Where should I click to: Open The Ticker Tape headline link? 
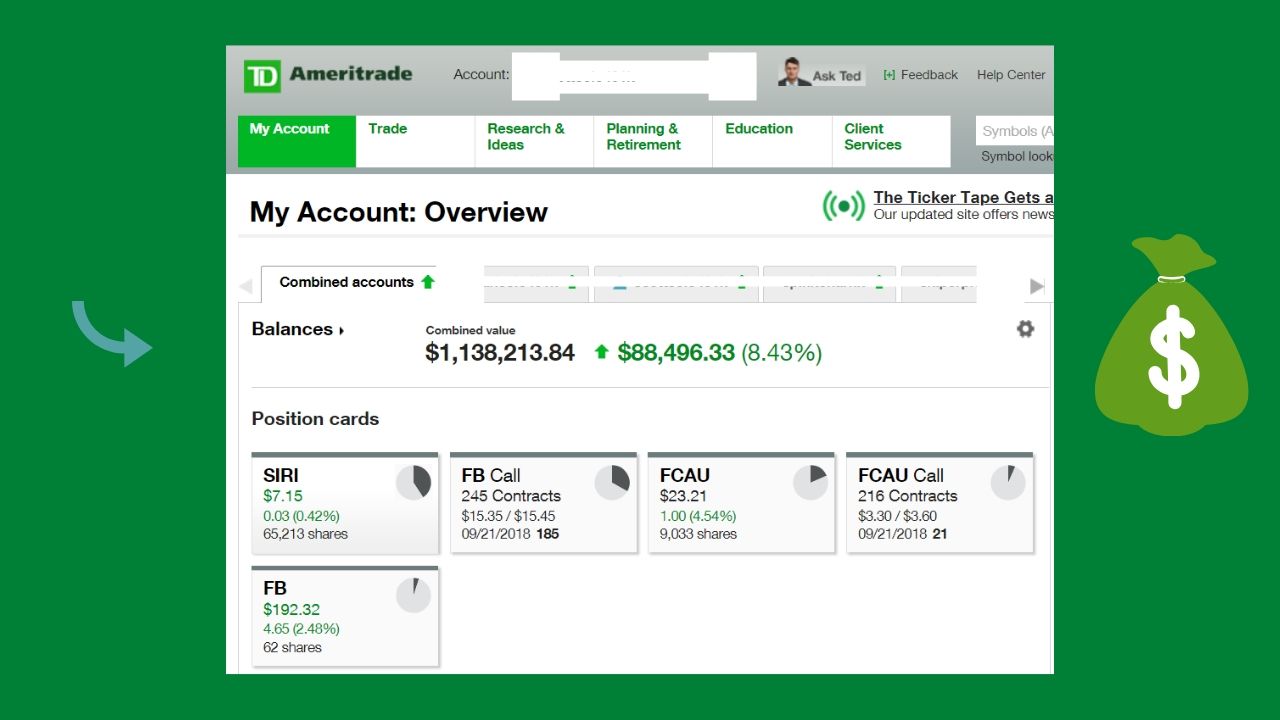[963, 197]
